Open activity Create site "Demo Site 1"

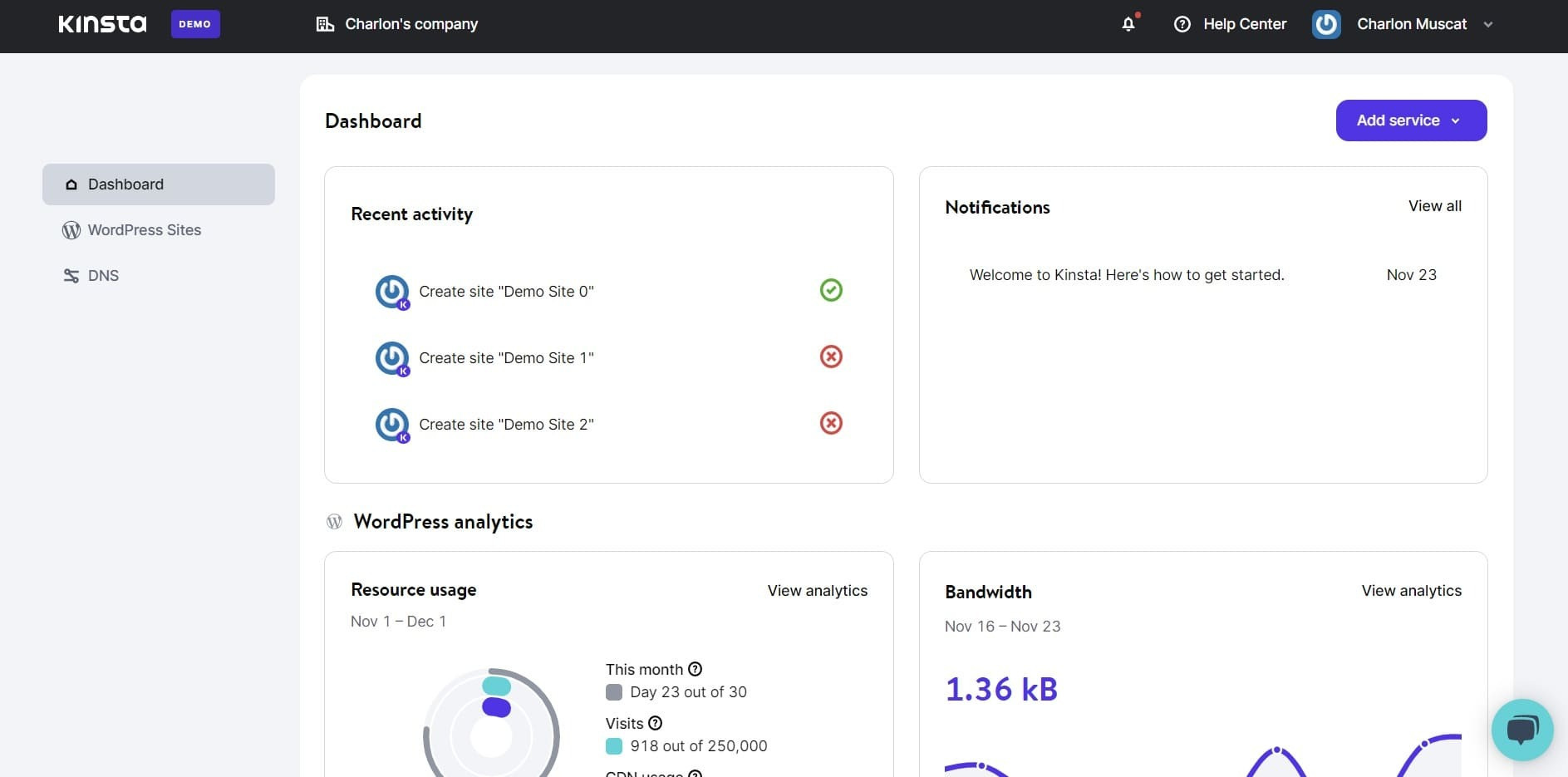[506, 358]
